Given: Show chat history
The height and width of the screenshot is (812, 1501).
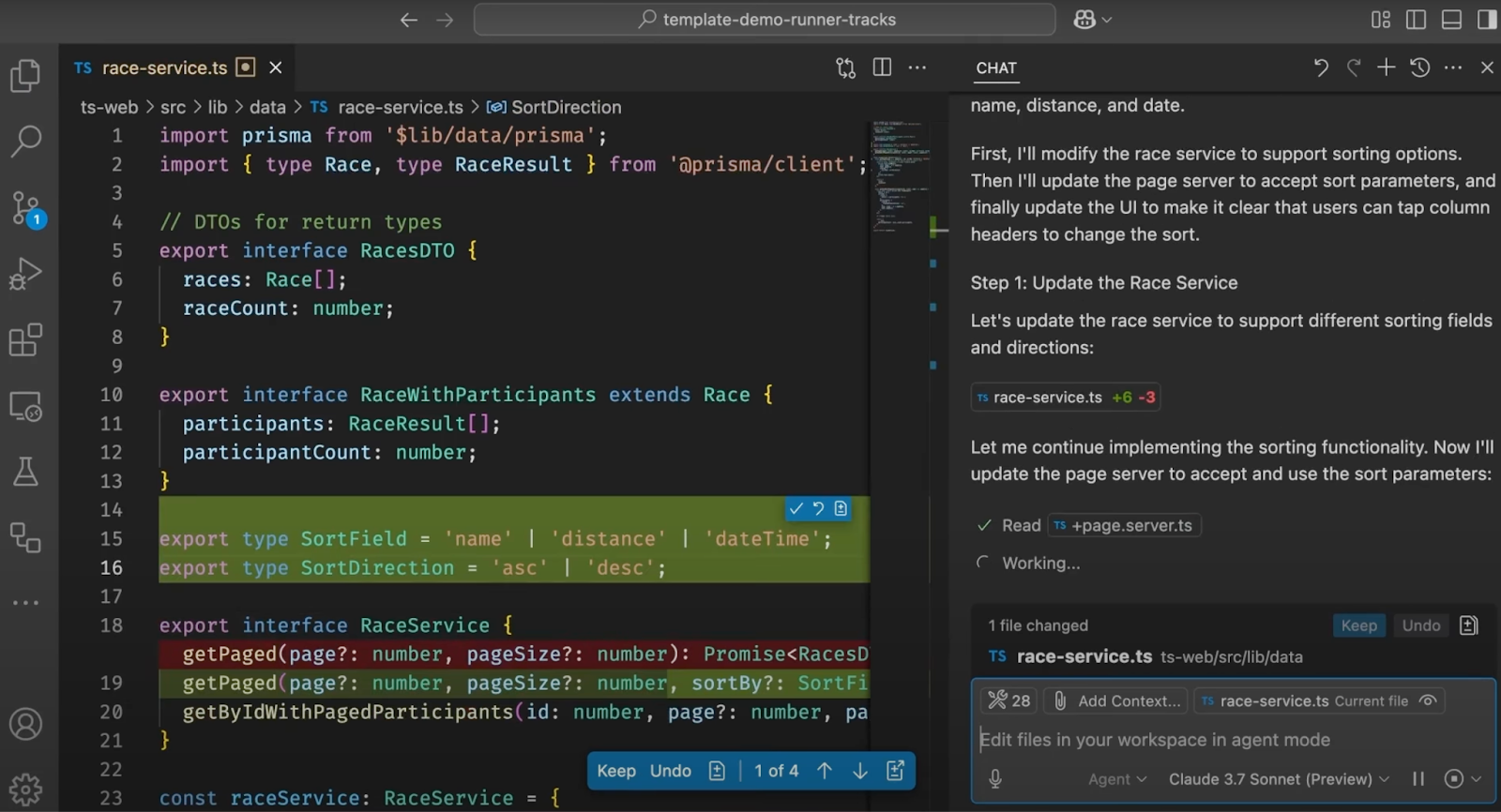Looking at the screenshot, I should click(1420, 68).
